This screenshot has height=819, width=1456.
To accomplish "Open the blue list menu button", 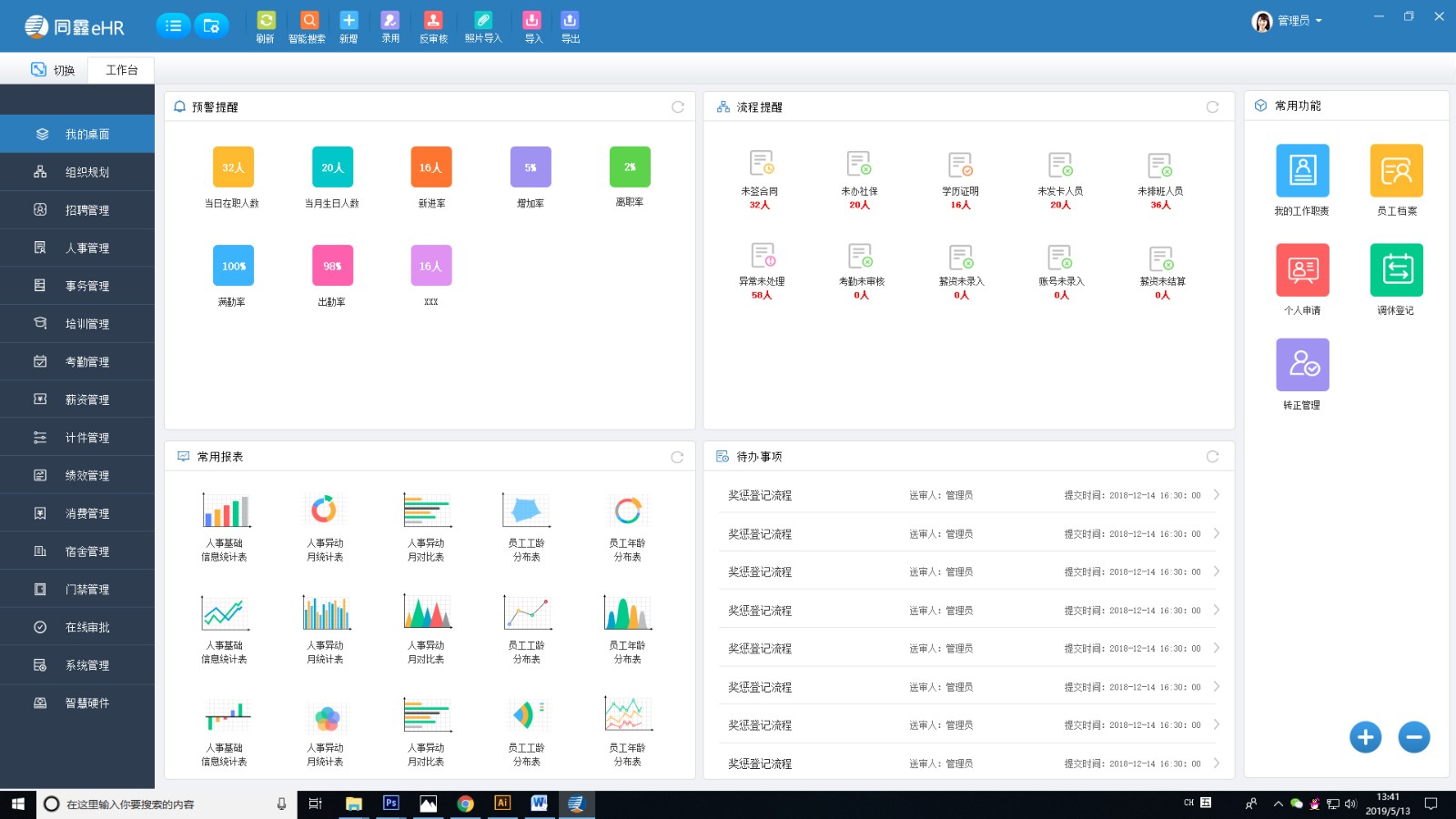I will [173, 25].
